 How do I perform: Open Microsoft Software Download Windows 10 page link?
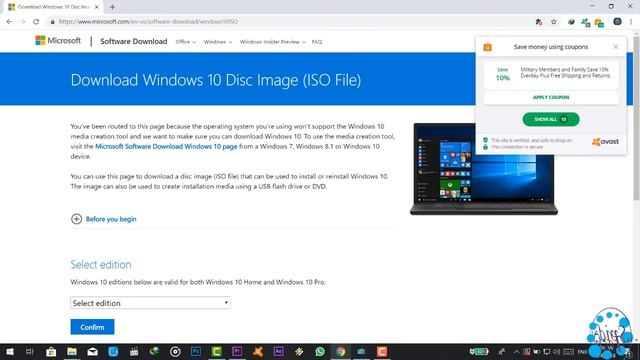(166, 146)
